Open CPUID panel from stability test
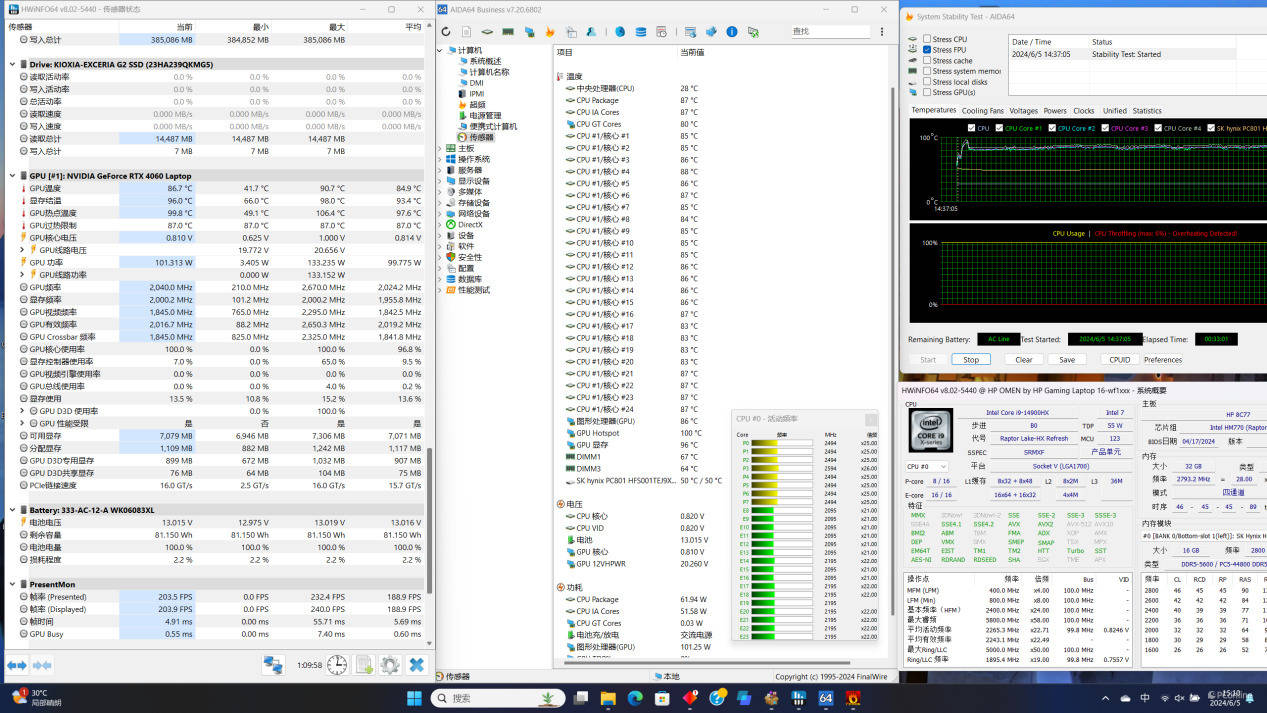The width and height of the screenshot is (1267, 713). click(1119, 360)
